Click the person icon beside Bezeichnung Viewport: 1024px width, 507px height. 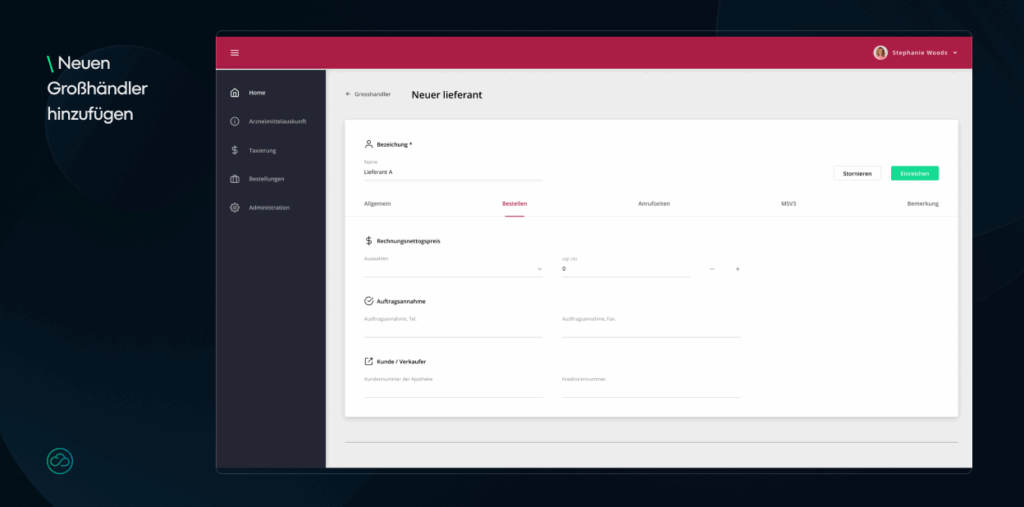click(x=368, y=144)
